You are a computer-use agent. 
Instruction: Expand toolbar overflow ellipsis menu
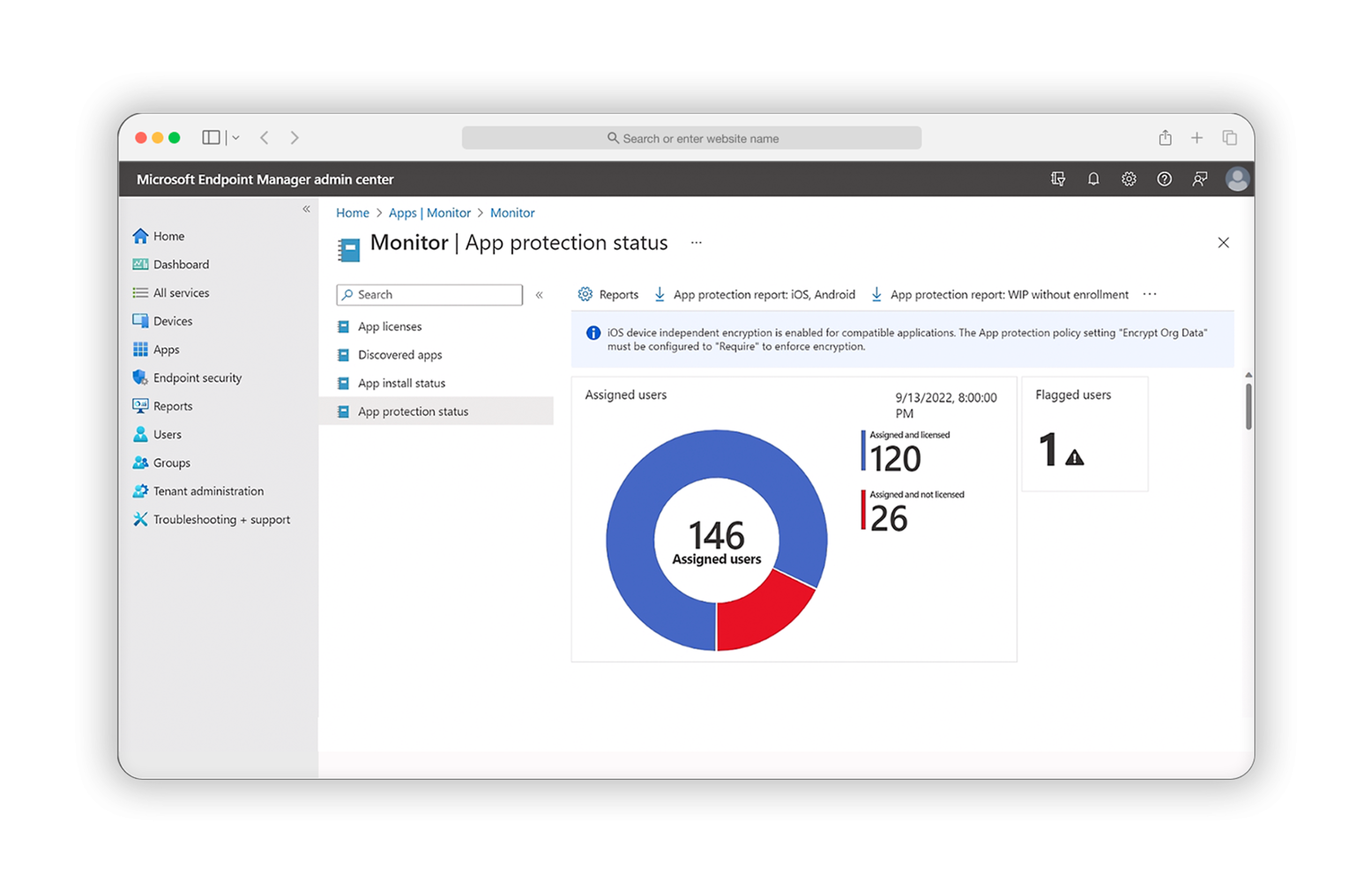coord(1150,295)
